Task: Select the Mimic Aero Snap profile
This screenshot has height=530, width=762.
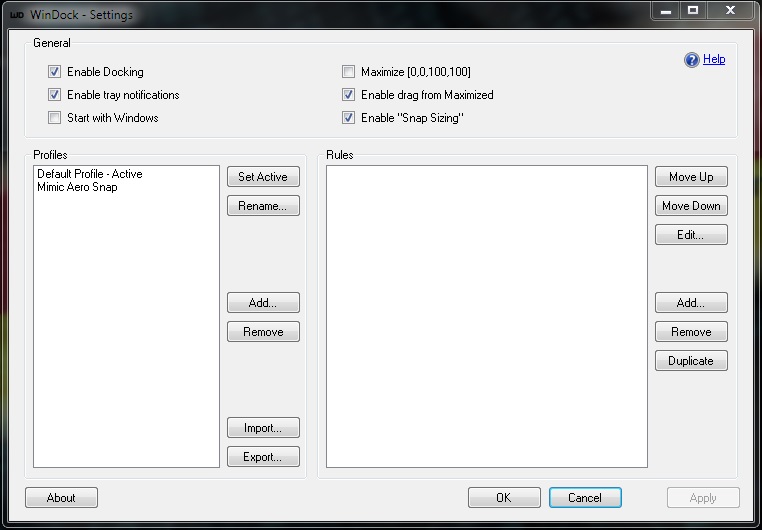Action: pyautogui.click(x=77, y=187)
